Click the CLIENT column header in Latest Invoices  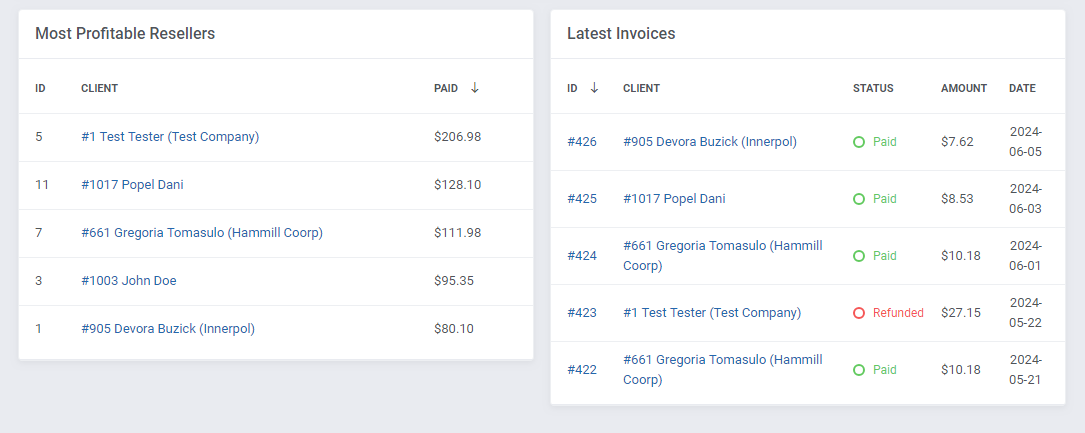point(641,88)
